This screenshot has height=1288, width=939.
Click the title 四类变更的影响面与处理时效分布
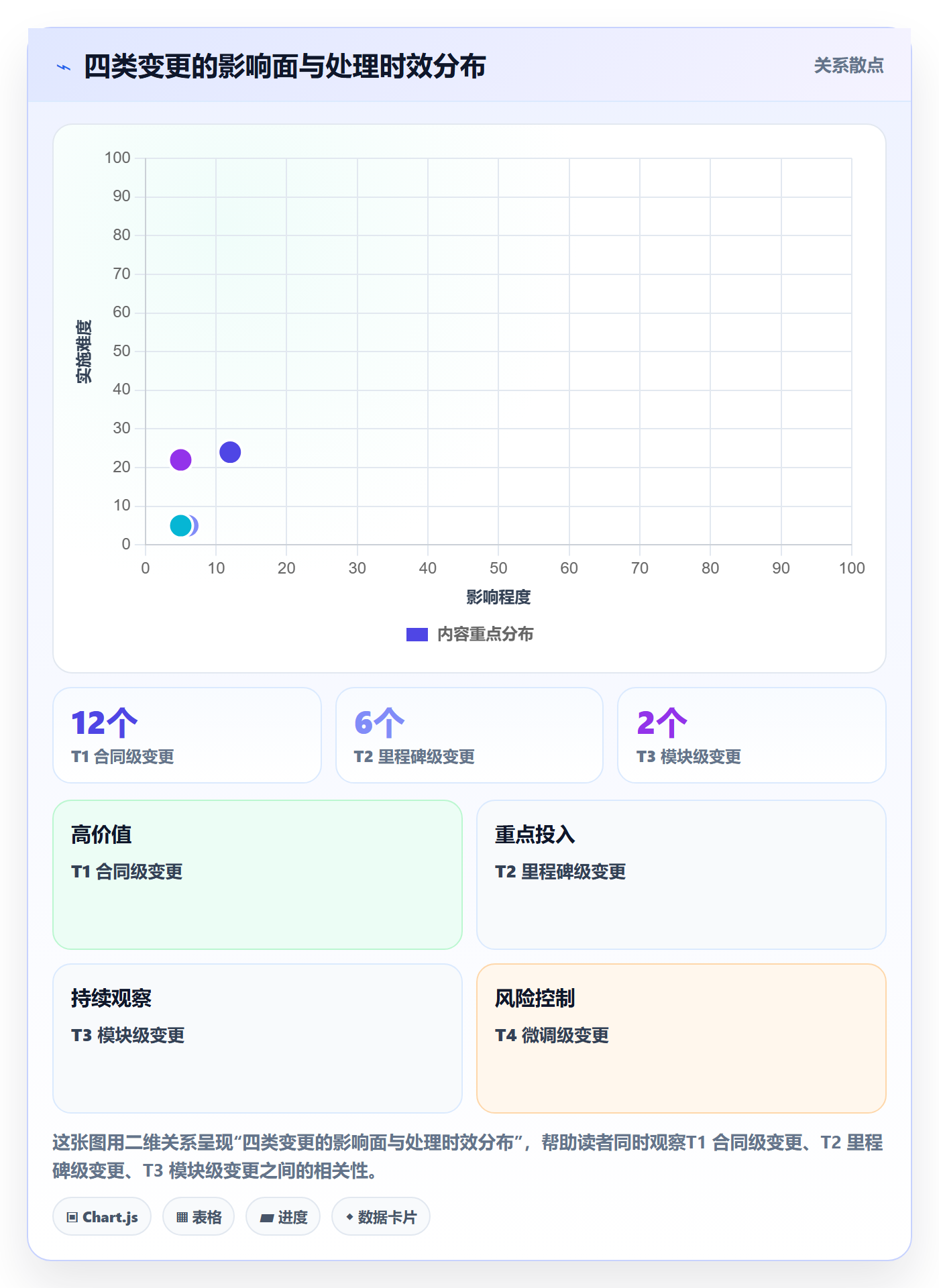[x=284, y=66]
